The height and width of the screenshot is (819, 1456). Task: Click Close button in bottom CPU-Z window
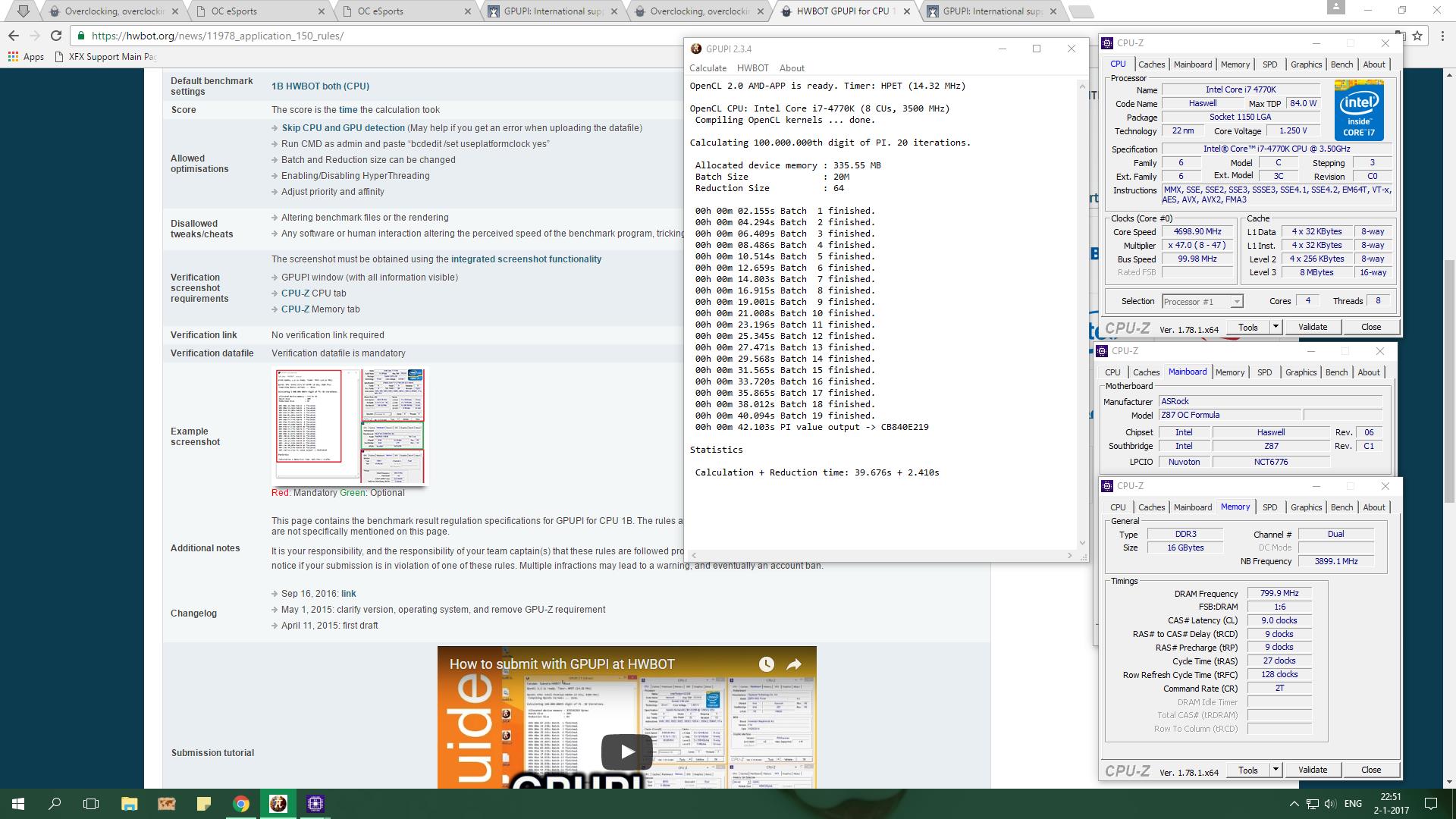tap(1371, 770)
